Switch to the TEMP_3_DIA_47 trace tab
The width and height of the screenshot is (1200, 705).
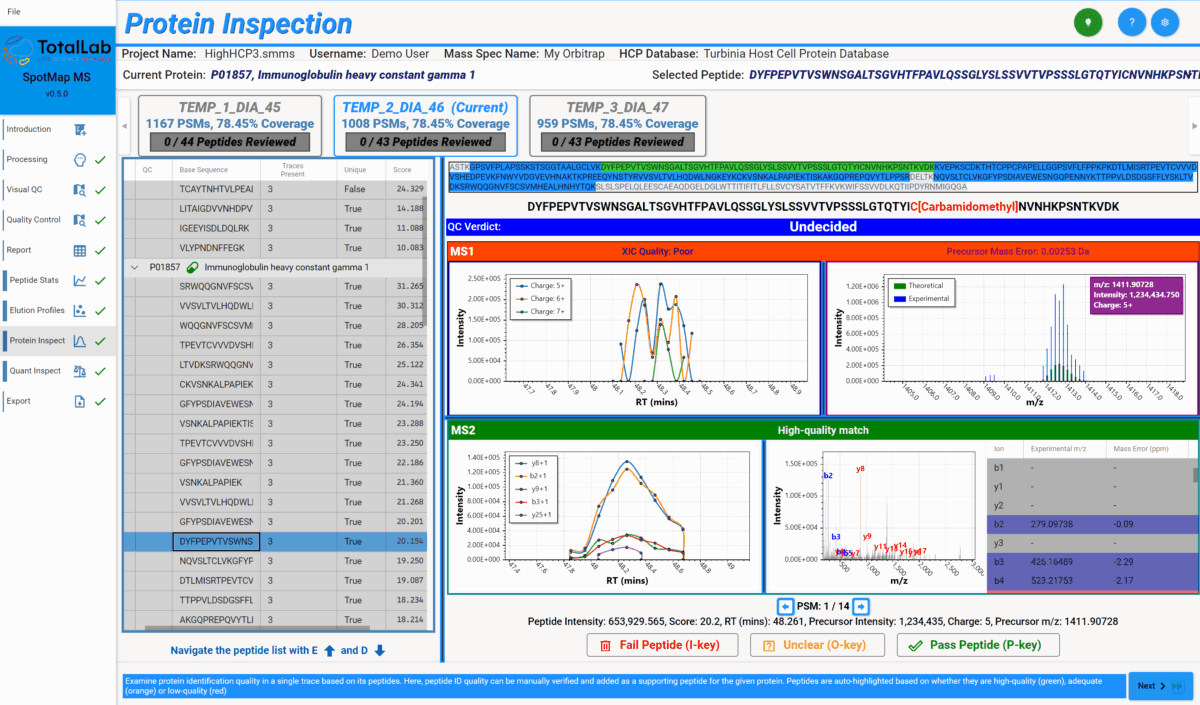click(x=617, y=123)
